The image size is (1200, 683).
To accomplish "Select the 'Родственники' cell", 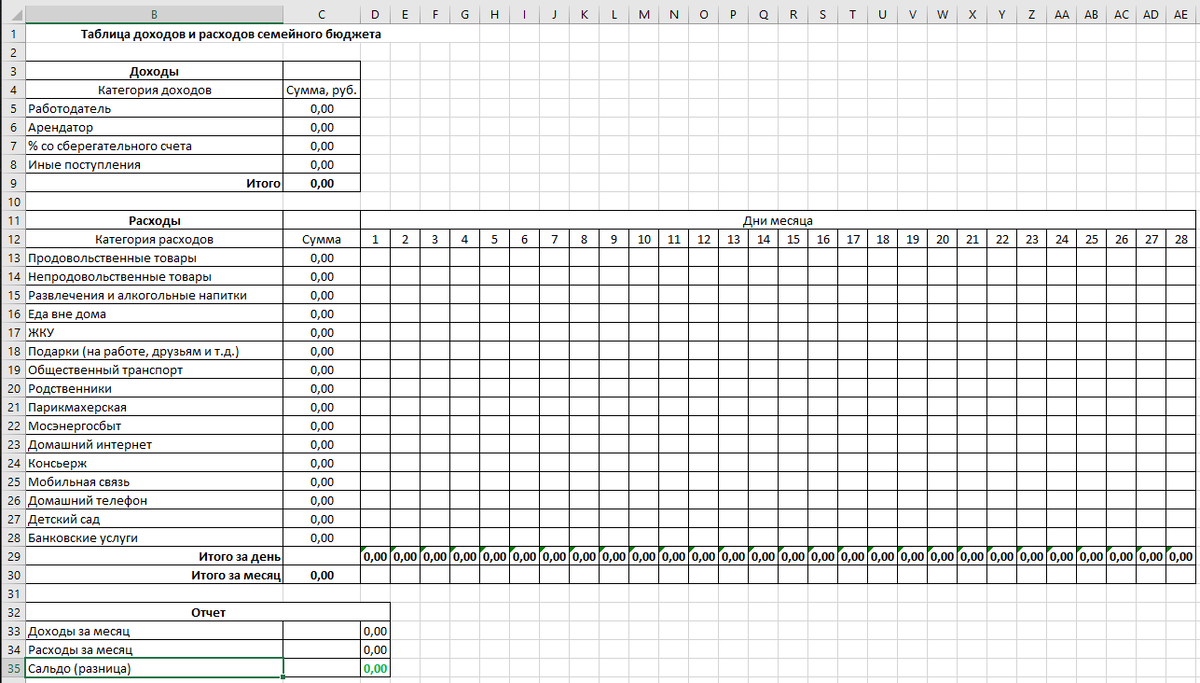I will coord(154,389).
